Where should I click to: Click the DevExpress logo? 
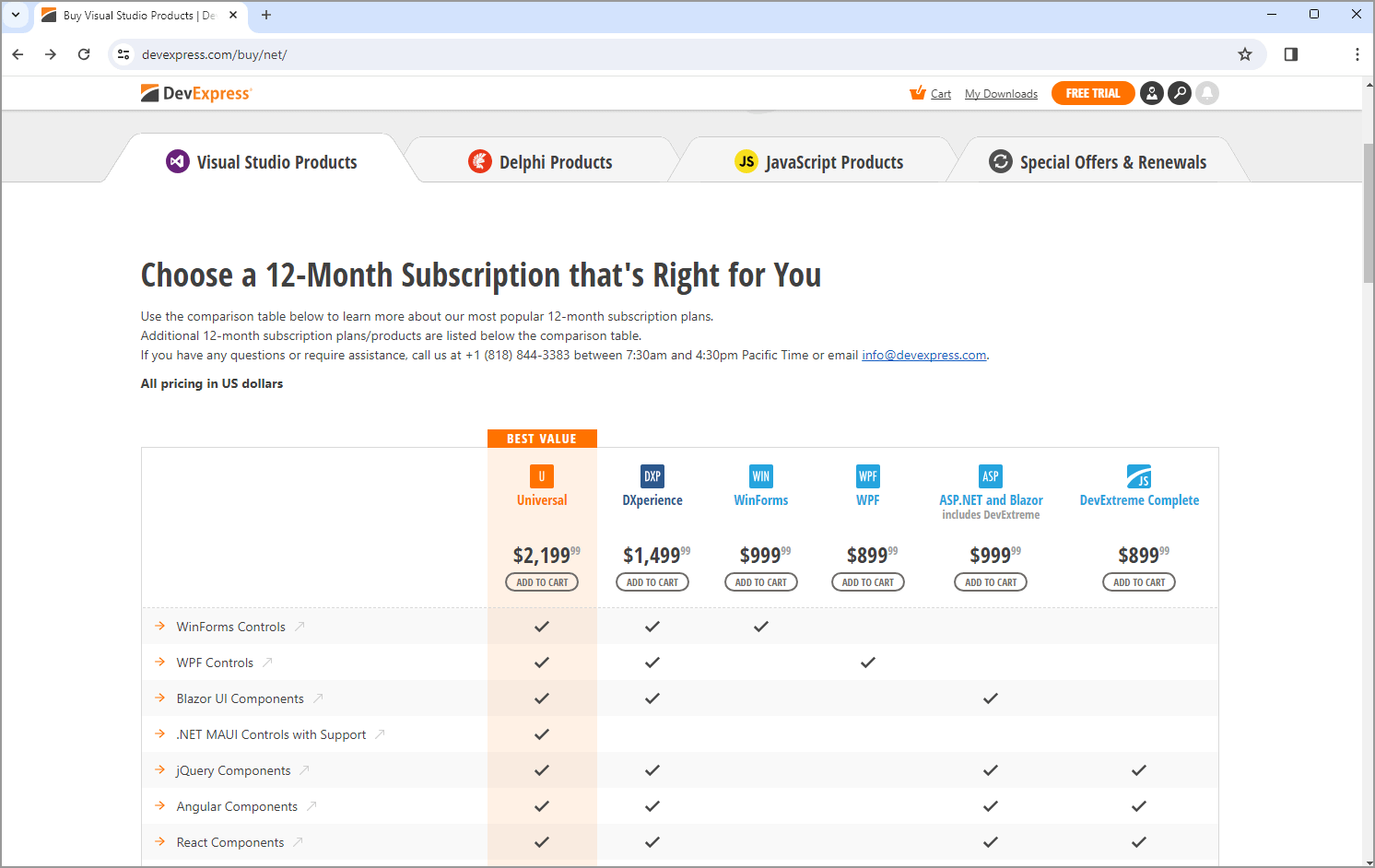point(195,93)
